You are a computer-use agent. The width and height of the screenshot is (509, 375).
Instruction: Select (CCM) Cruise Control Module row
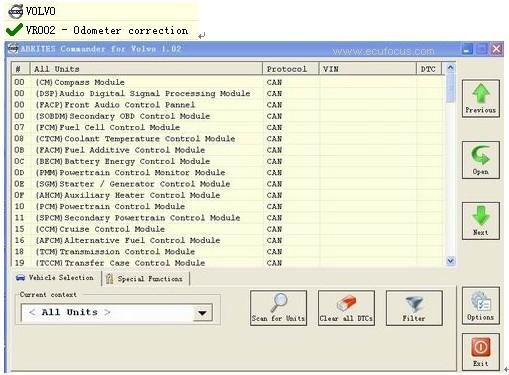228,229
